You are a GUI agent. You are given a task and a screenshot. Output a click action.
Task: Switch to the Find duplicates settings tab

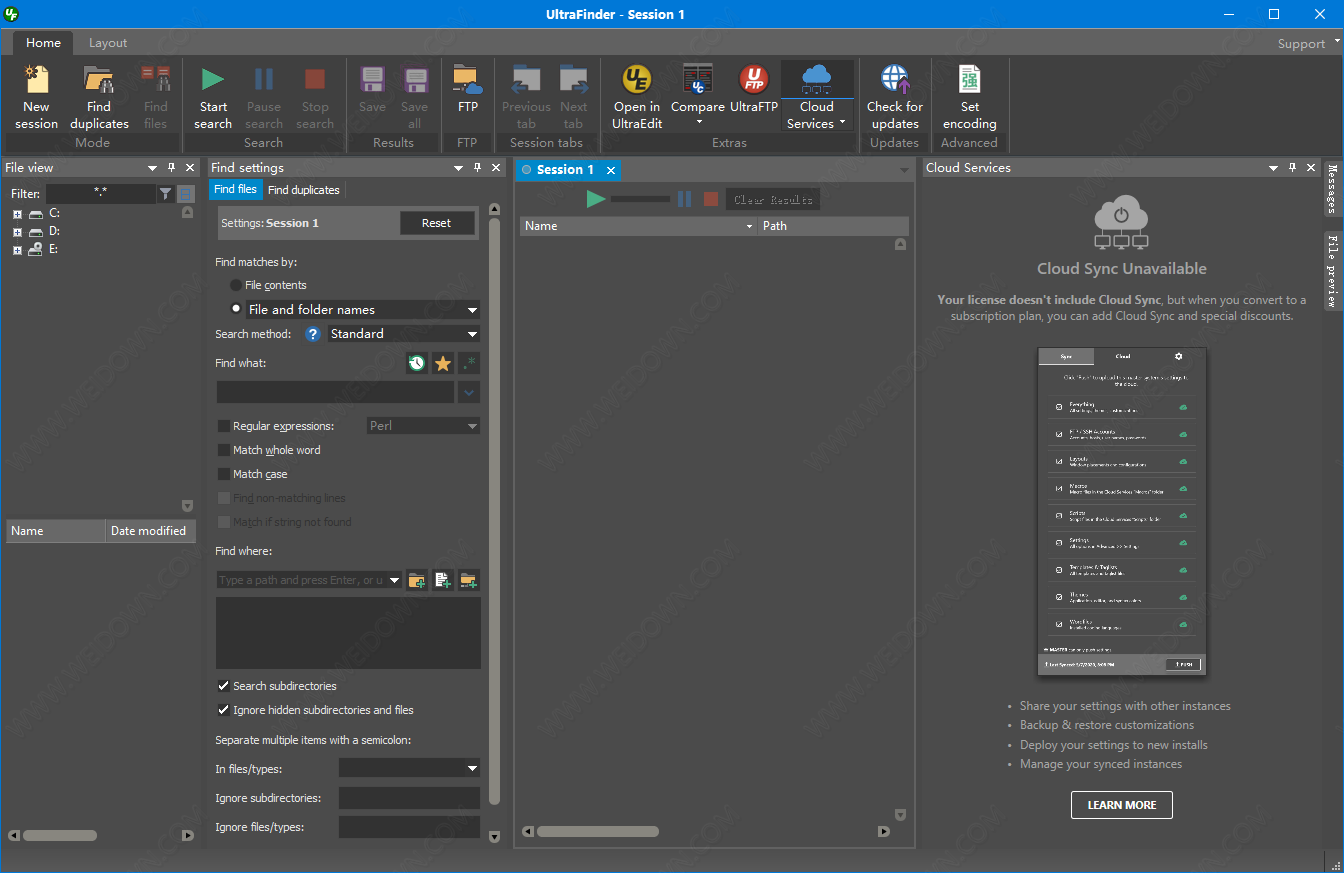(304, 190)
